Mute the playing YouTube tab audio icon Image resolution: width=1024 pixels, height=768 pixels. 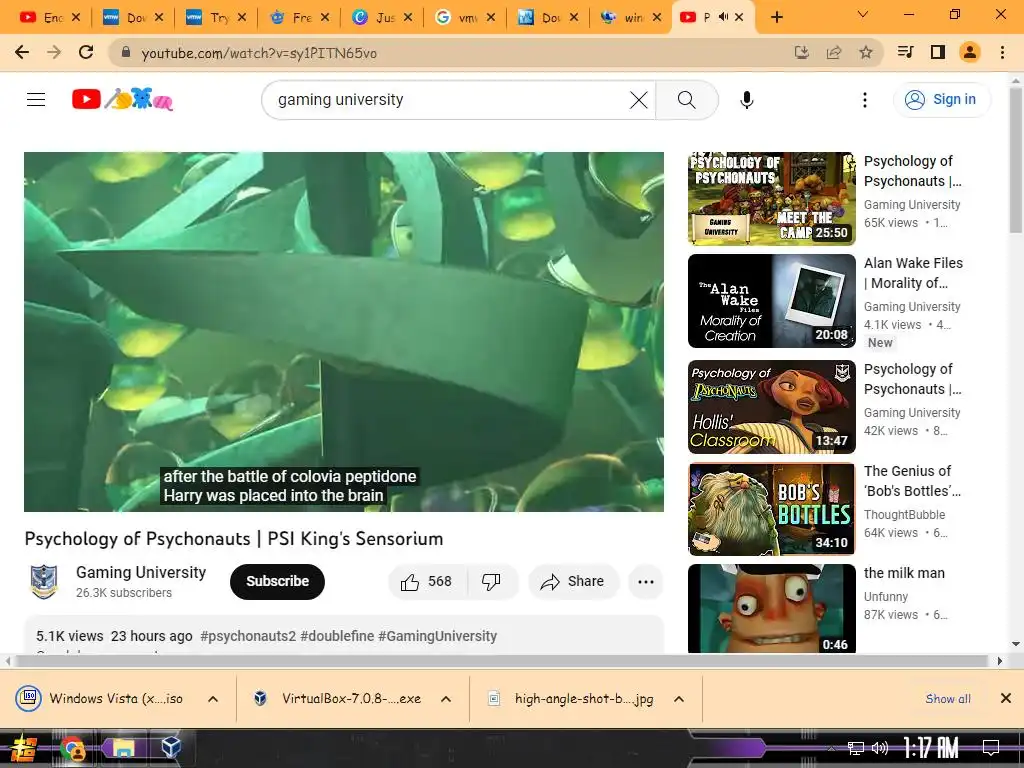(723, 17)
